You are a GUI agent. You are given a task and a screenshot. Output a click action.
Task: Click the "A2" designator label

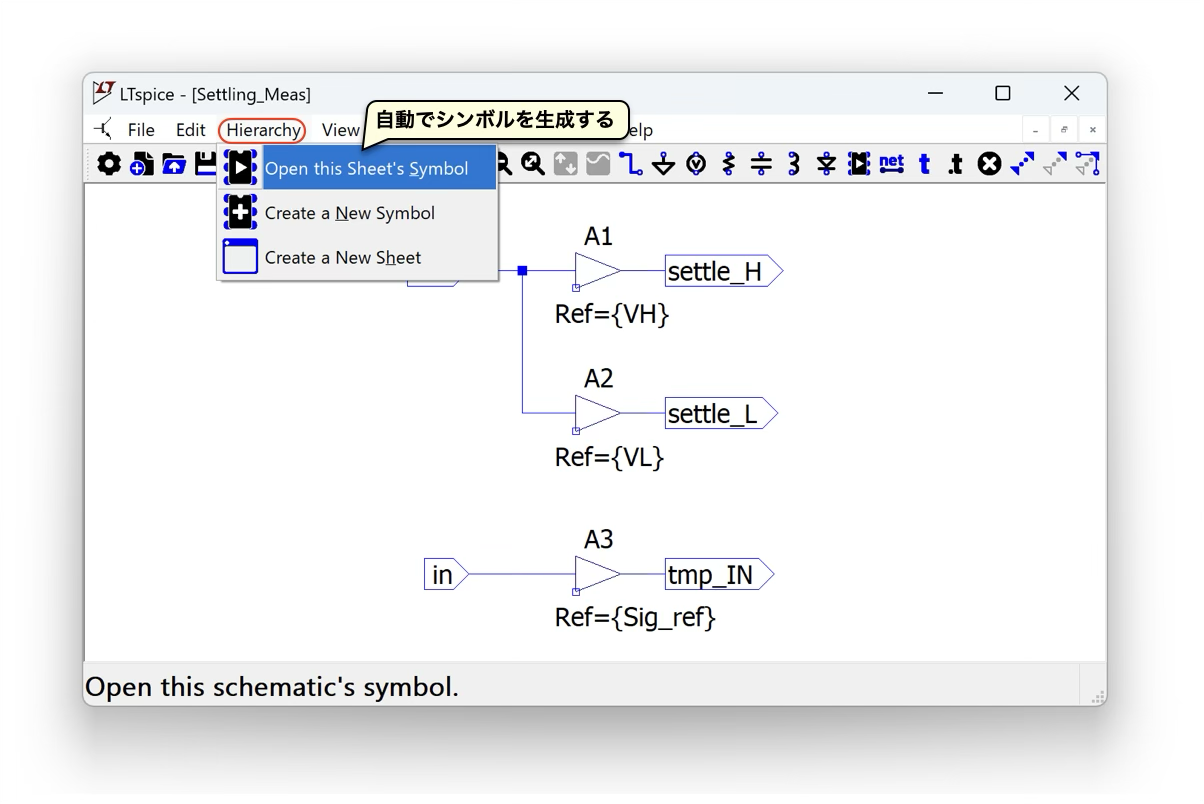[598, 379]
